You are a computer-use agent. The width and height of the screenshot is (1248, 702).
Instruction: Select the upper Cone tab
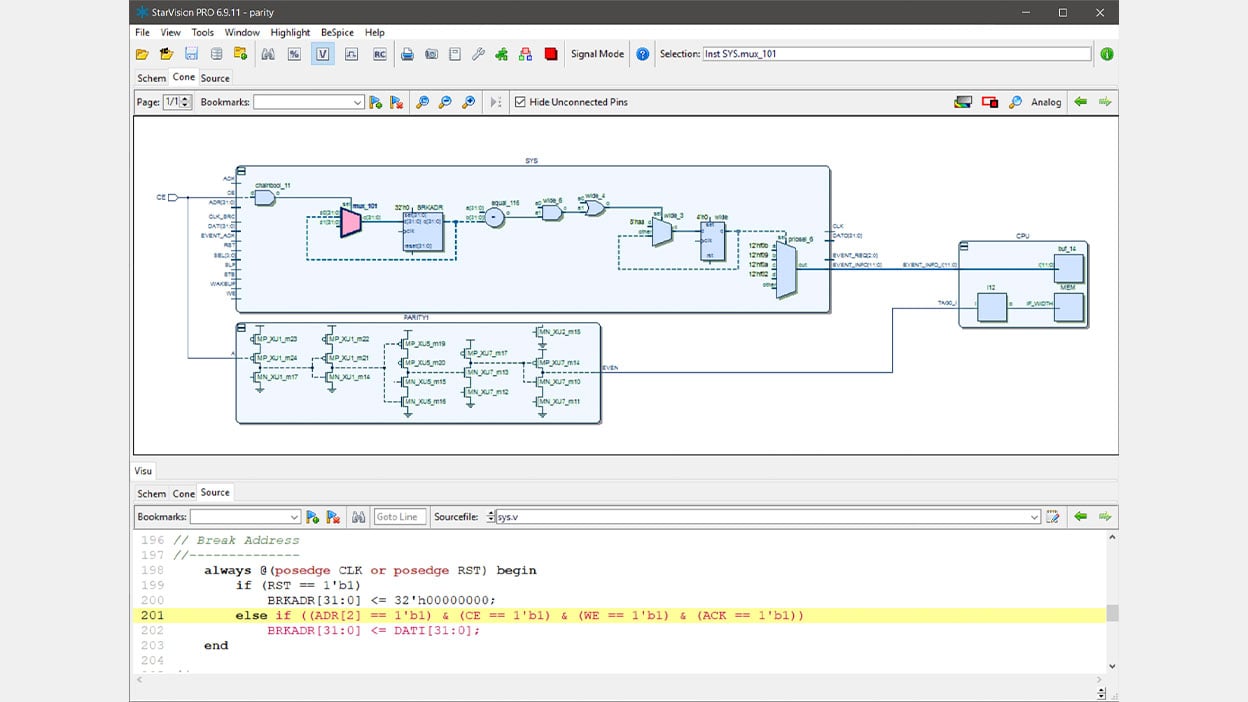tap(184, 77)
